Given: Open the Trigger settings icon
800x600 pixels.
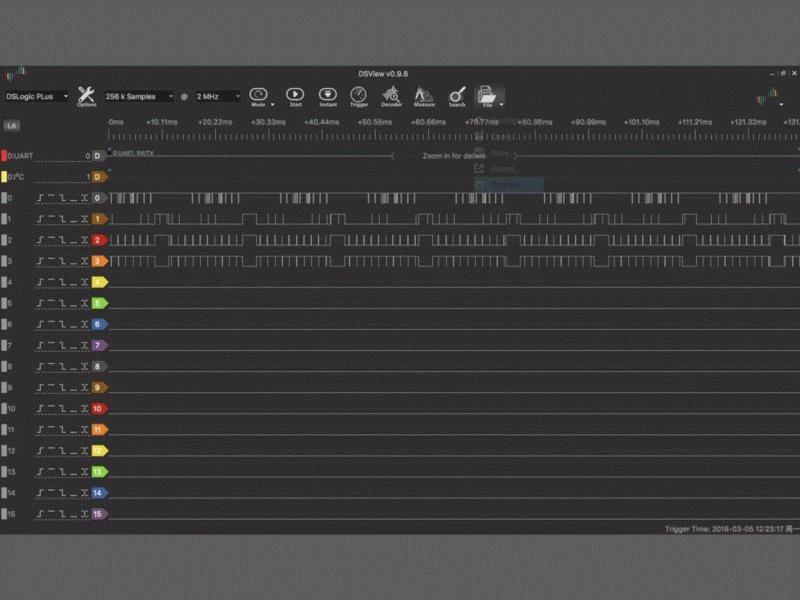Looking at the screenshot, I should pyautogui.click(x=358, y=95).
